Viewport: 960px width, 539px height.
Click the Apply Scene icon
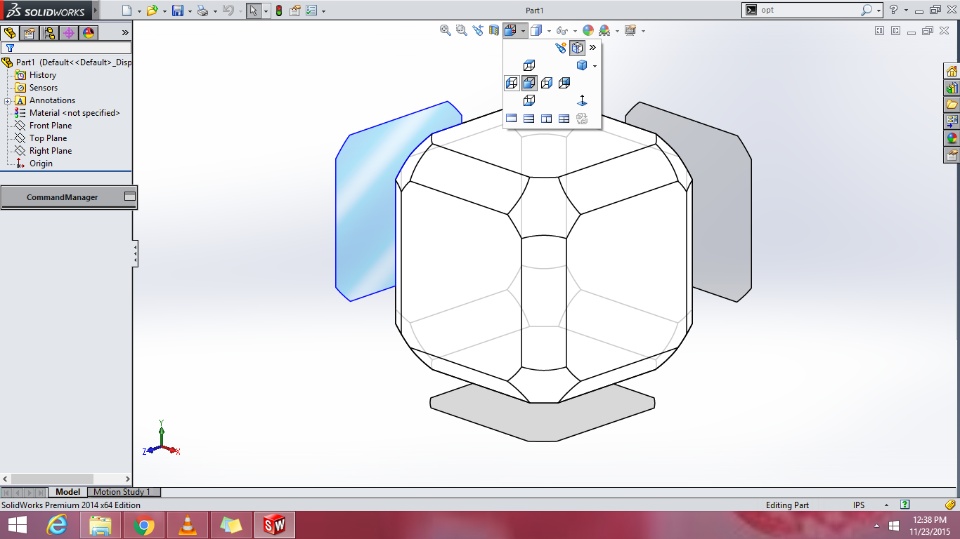coord(605,30)
